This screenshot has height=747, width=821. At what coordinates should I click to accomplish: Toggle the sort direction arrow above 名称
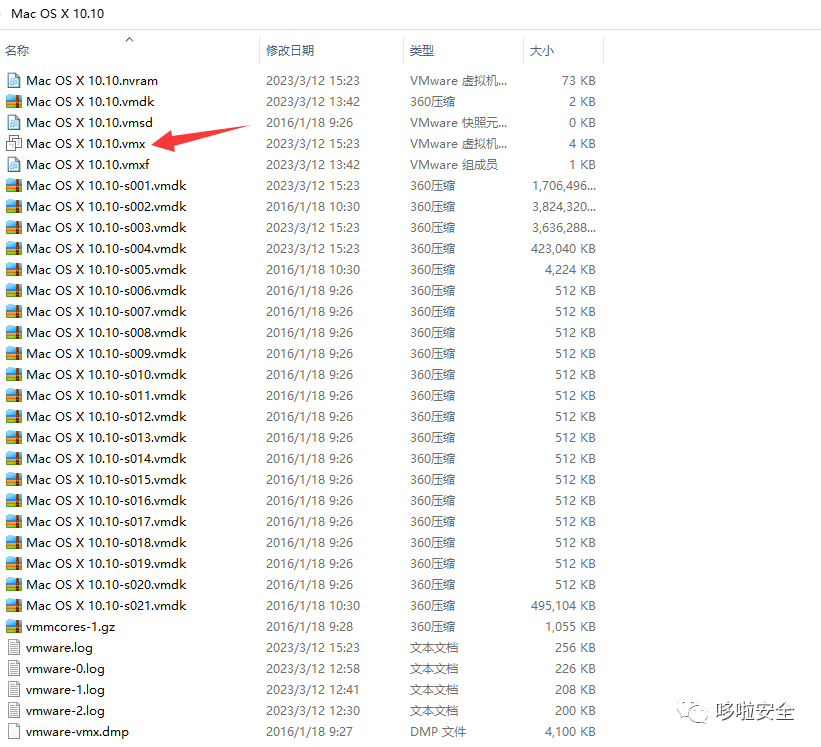[129, 39]
